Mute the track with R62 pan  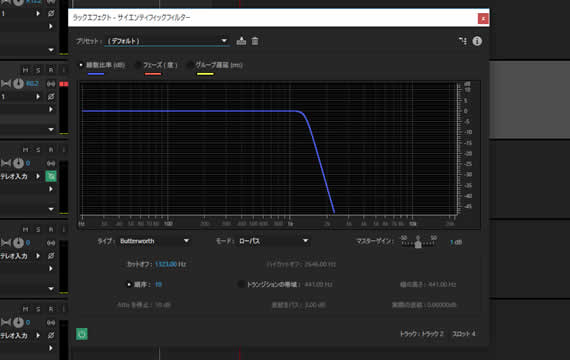pos(25,70)
